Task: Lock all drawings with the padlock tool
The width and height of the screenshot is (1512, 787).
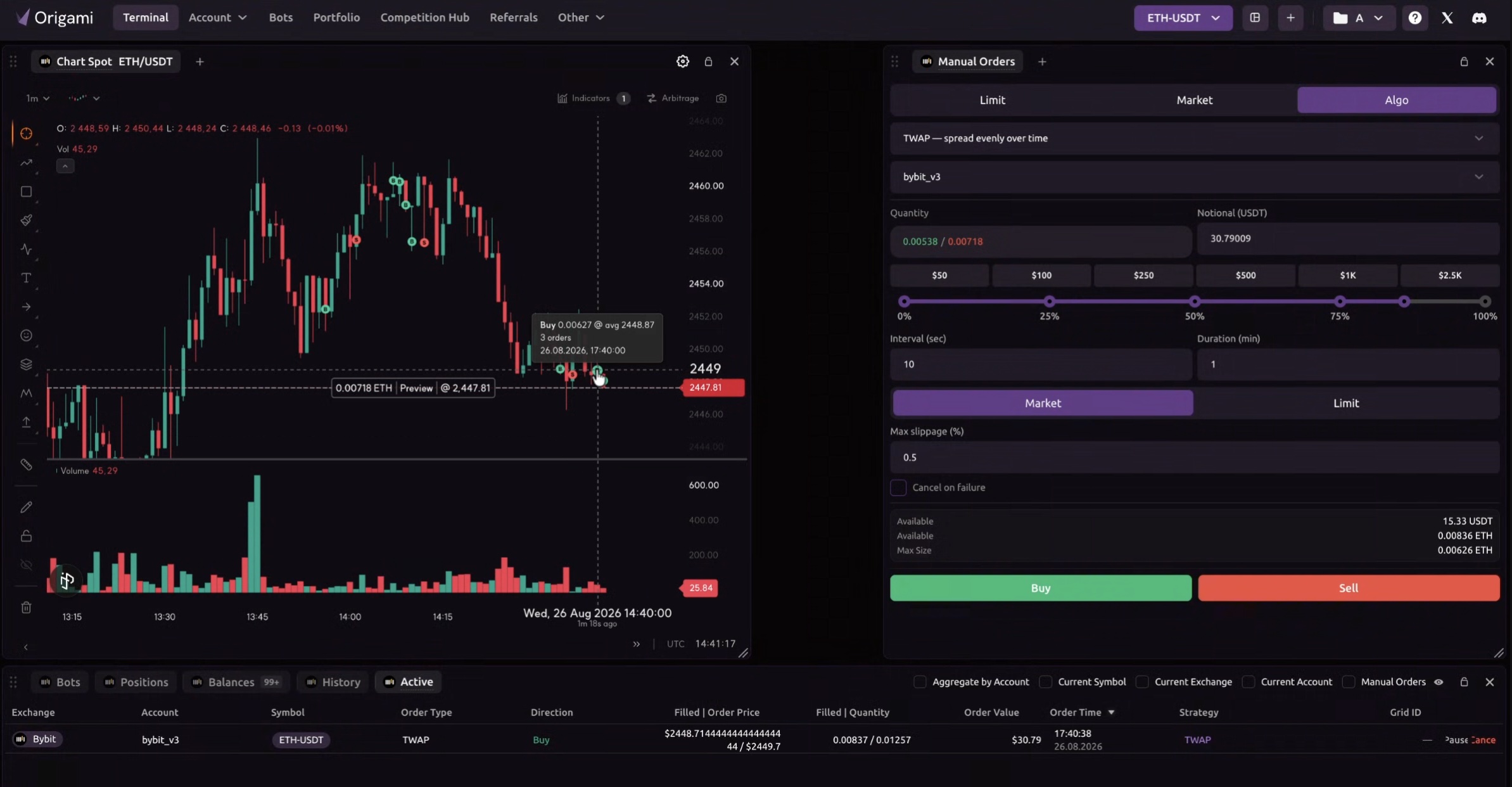Action: (26, 536)
